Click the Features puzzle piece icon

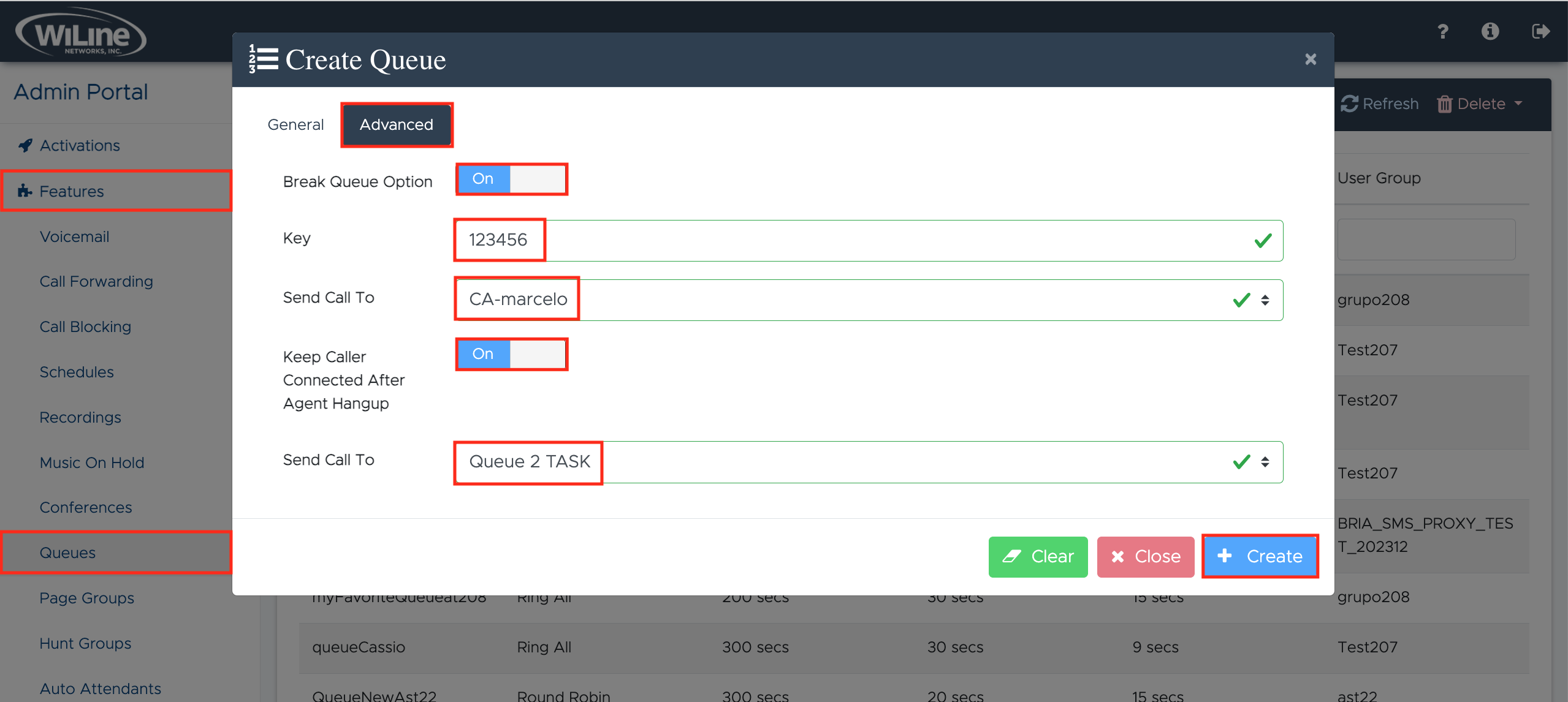pyautogui.click(x=25, y=191)
